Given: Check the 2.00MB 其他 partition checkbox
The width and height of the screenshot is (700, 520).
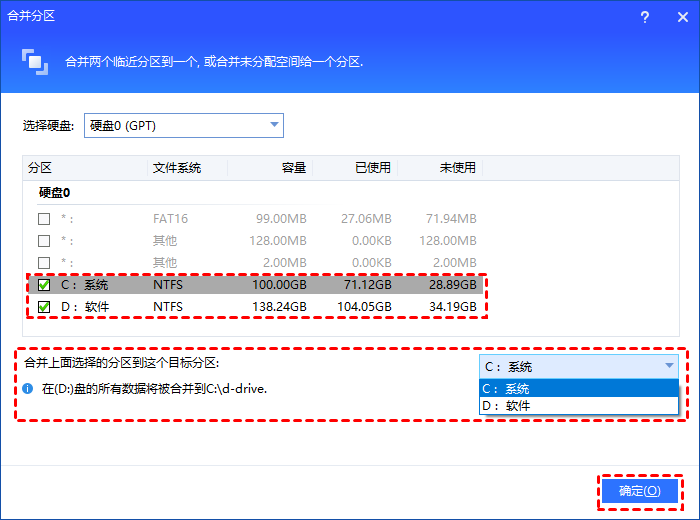Looking at the screenshot, I should (43, 262).
